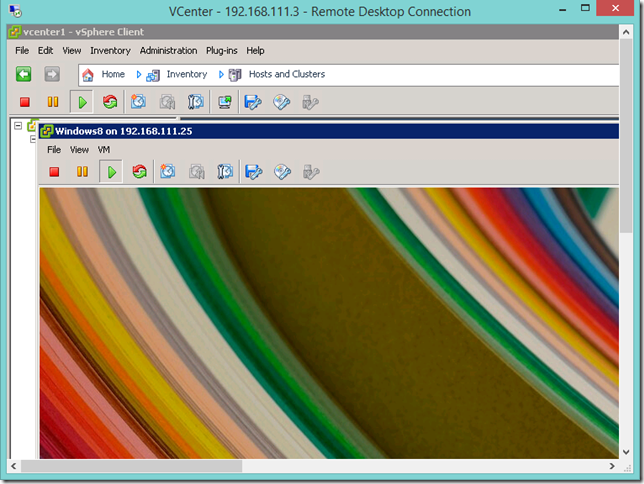644x484 pixels.
Task: Minimize the Remote Desktop Connection window
Action: (x=563, y=9)
